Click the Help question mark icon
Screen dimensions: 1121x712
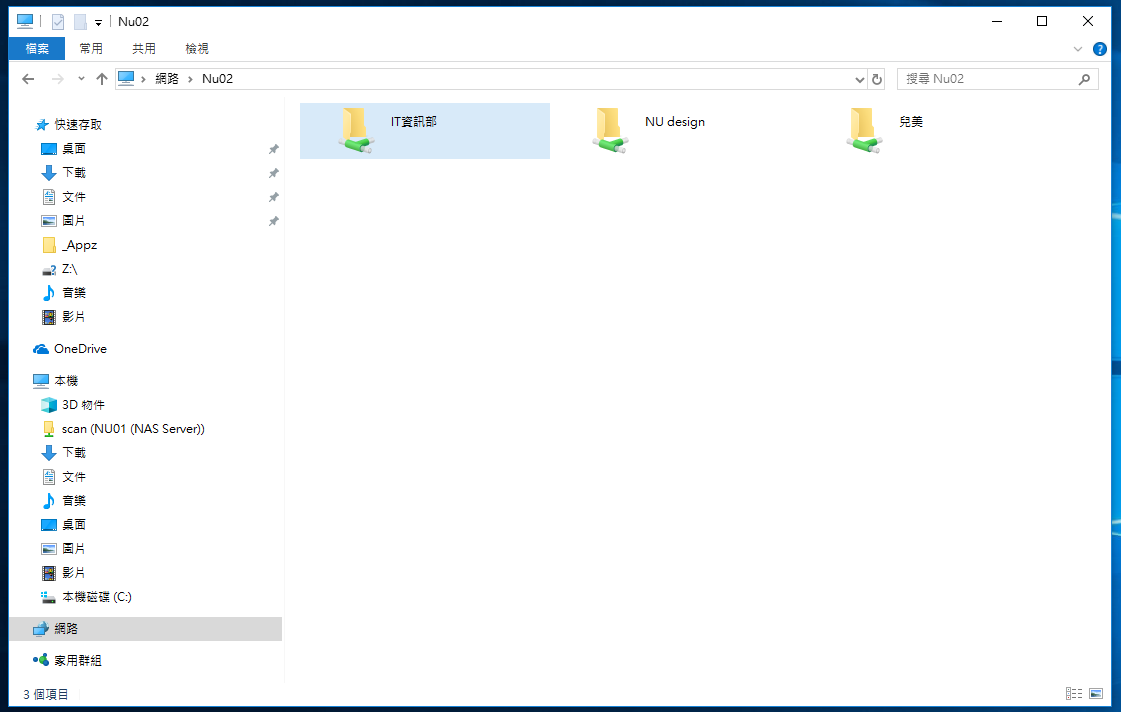pos(1099,49)
